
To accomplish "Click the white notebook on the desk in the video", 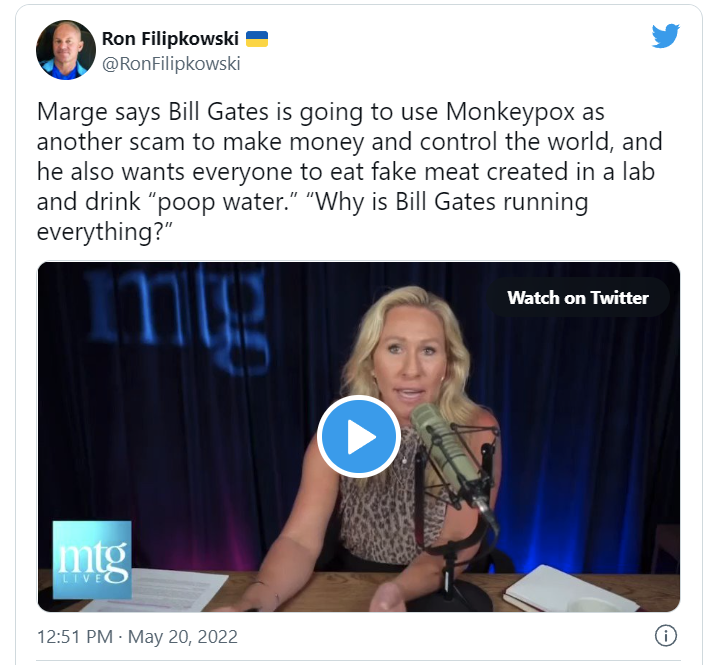I will [572, 590].
